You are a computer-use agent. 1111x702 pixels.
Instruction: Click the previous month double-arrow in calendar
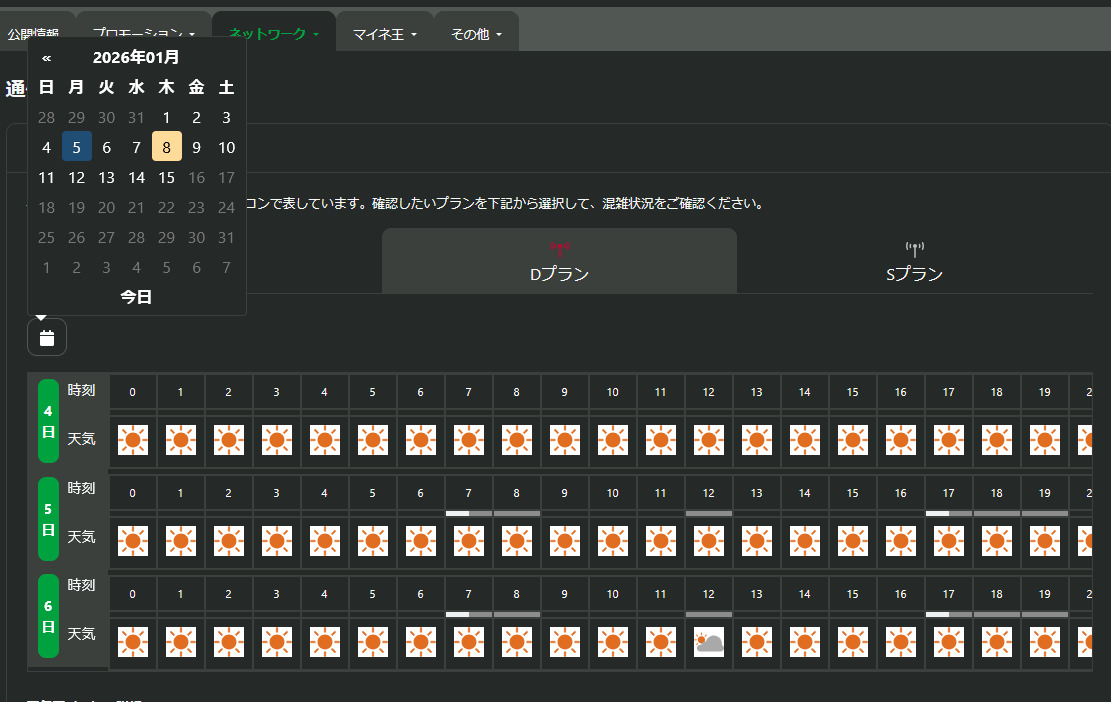click(x=46, y=58)
